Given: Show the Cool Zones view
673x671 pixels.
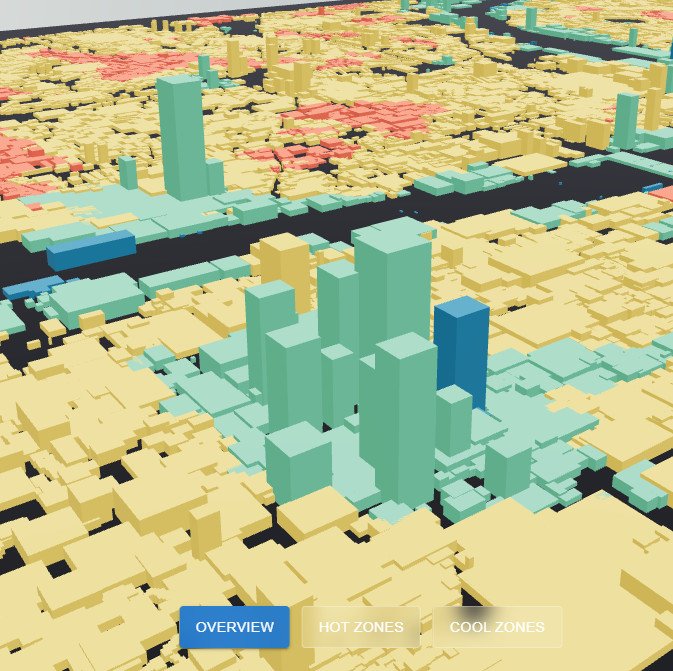Looking at the screenshot, I should (497, 627).
